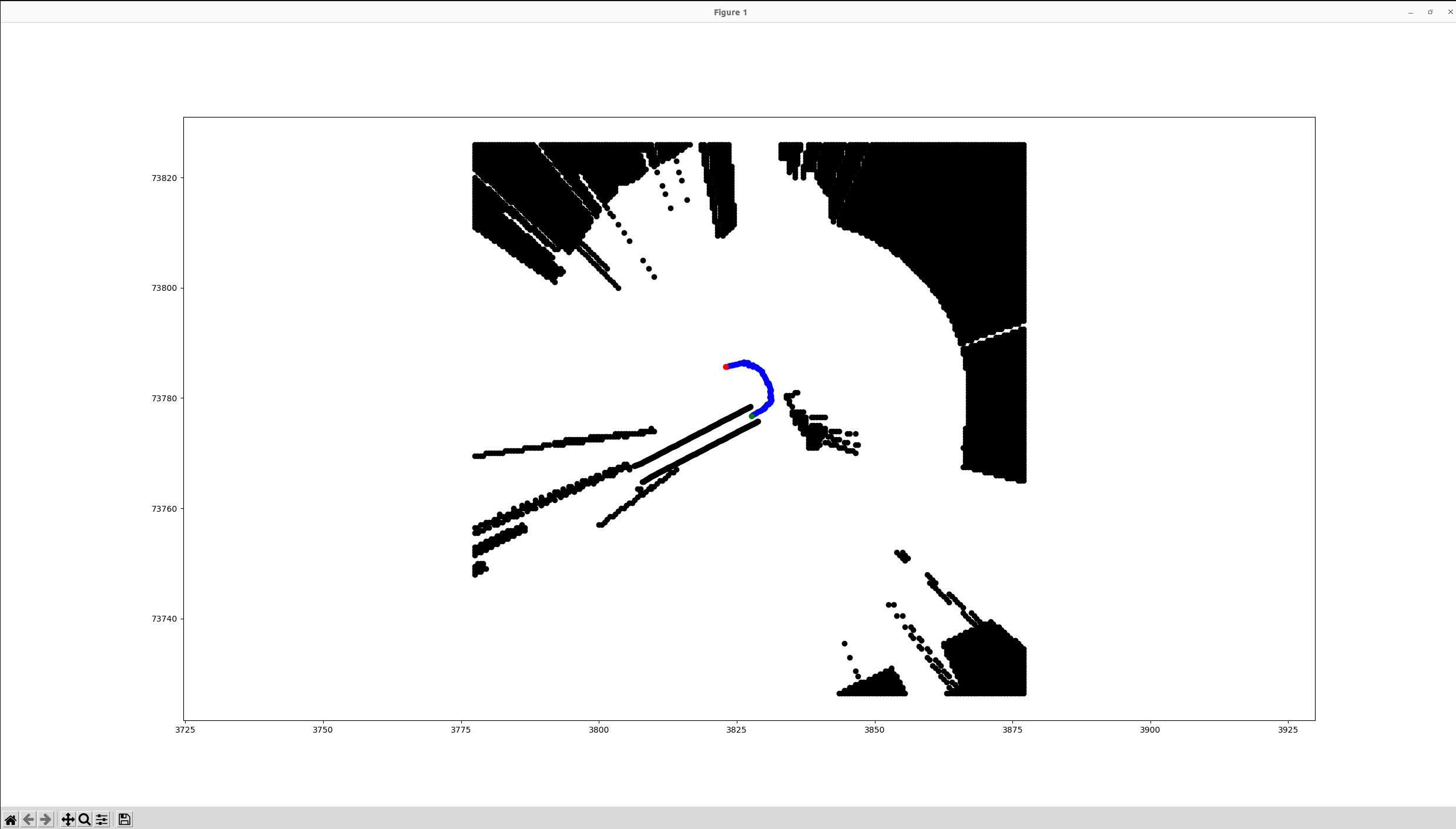
Task: Click the Home icon to reset the view
Action: (9, 819)
